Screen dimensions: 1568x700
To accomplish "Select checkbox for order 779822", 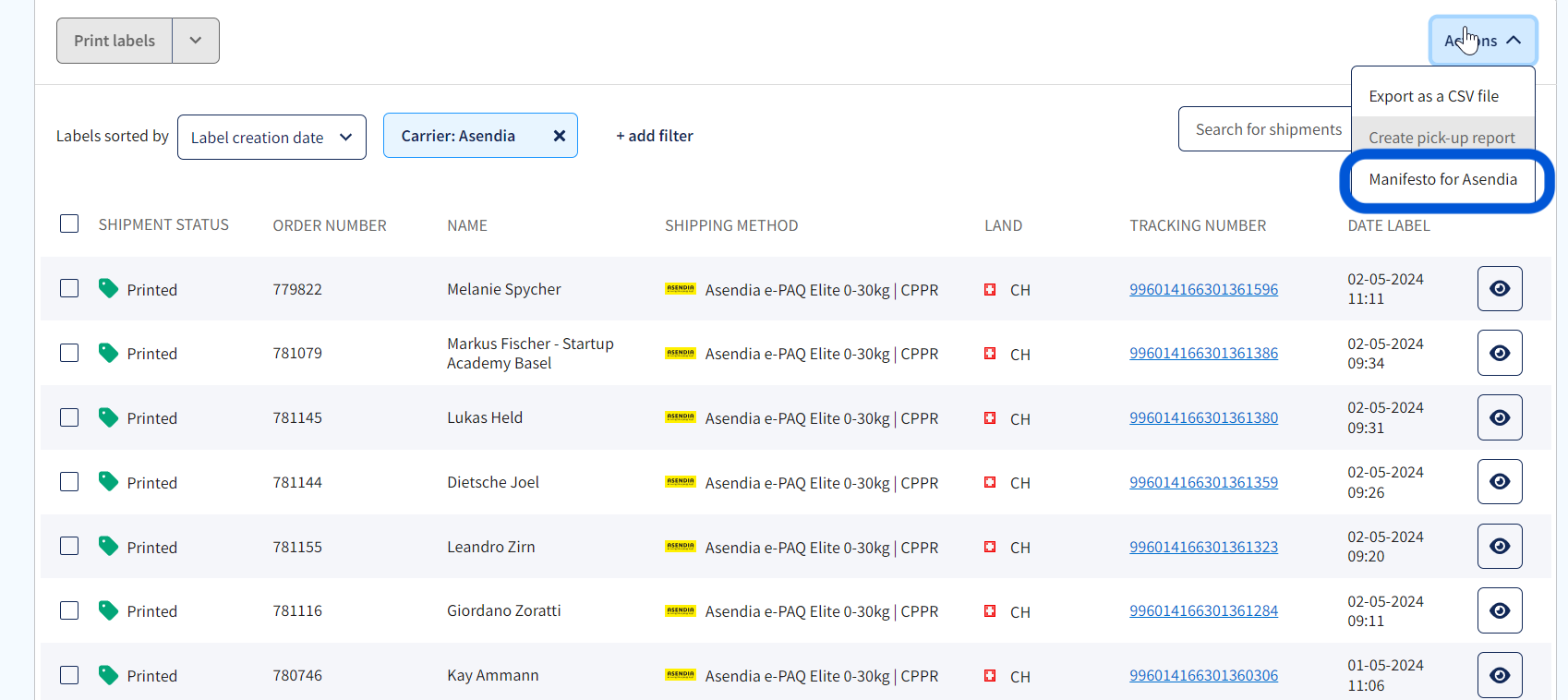I will (69, 288).
